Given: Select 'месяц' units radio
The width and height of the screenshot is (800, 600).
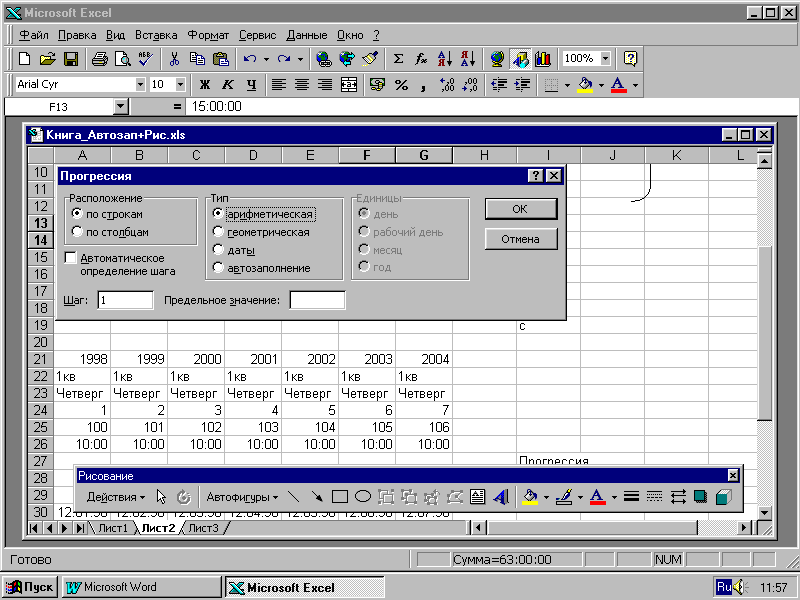Looking at the screenshot, I should pos(364,249).
